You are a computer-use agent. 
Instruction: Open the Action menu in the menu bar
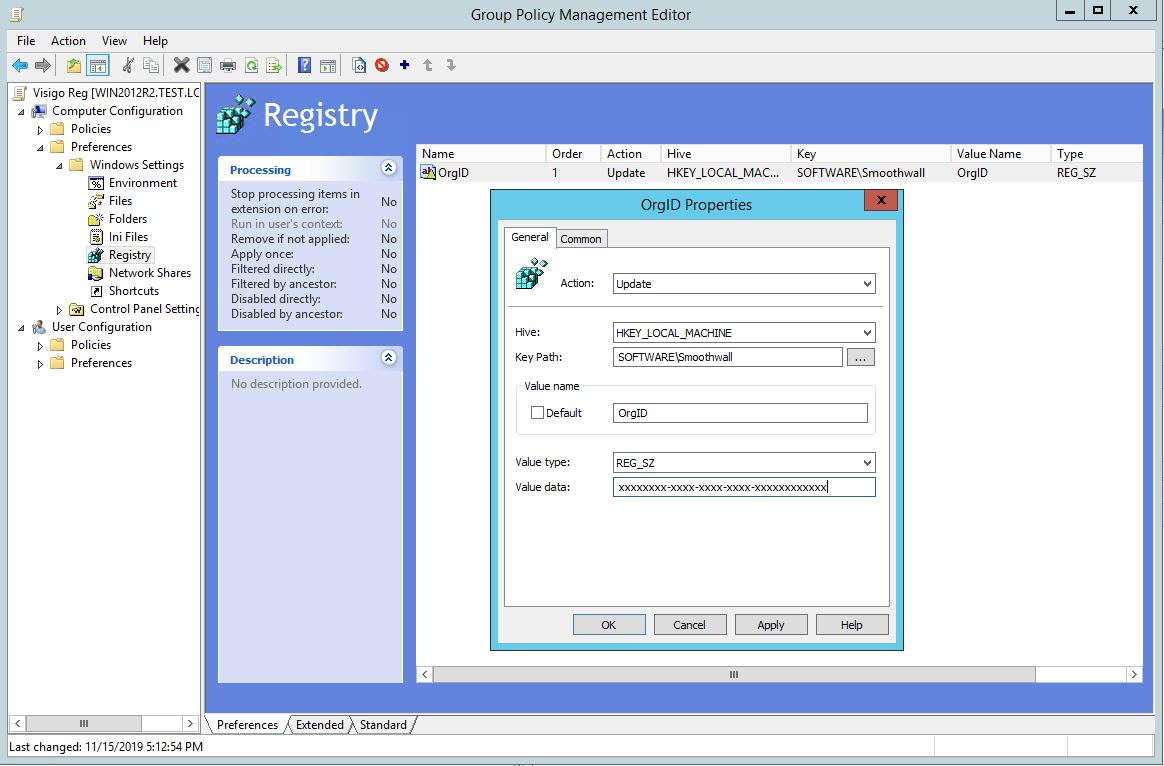(68, 41)
